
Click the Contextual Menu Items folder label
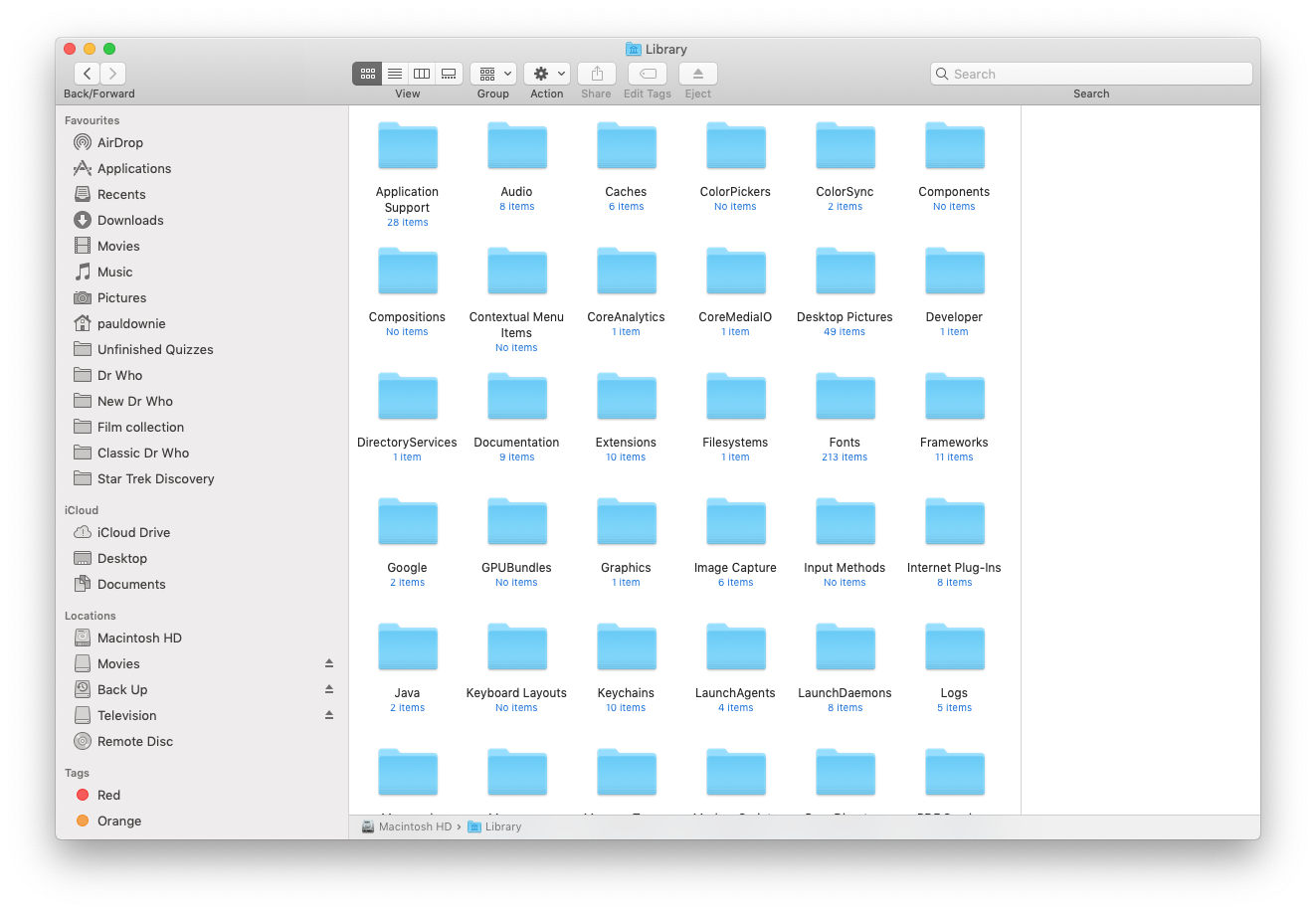516,325
